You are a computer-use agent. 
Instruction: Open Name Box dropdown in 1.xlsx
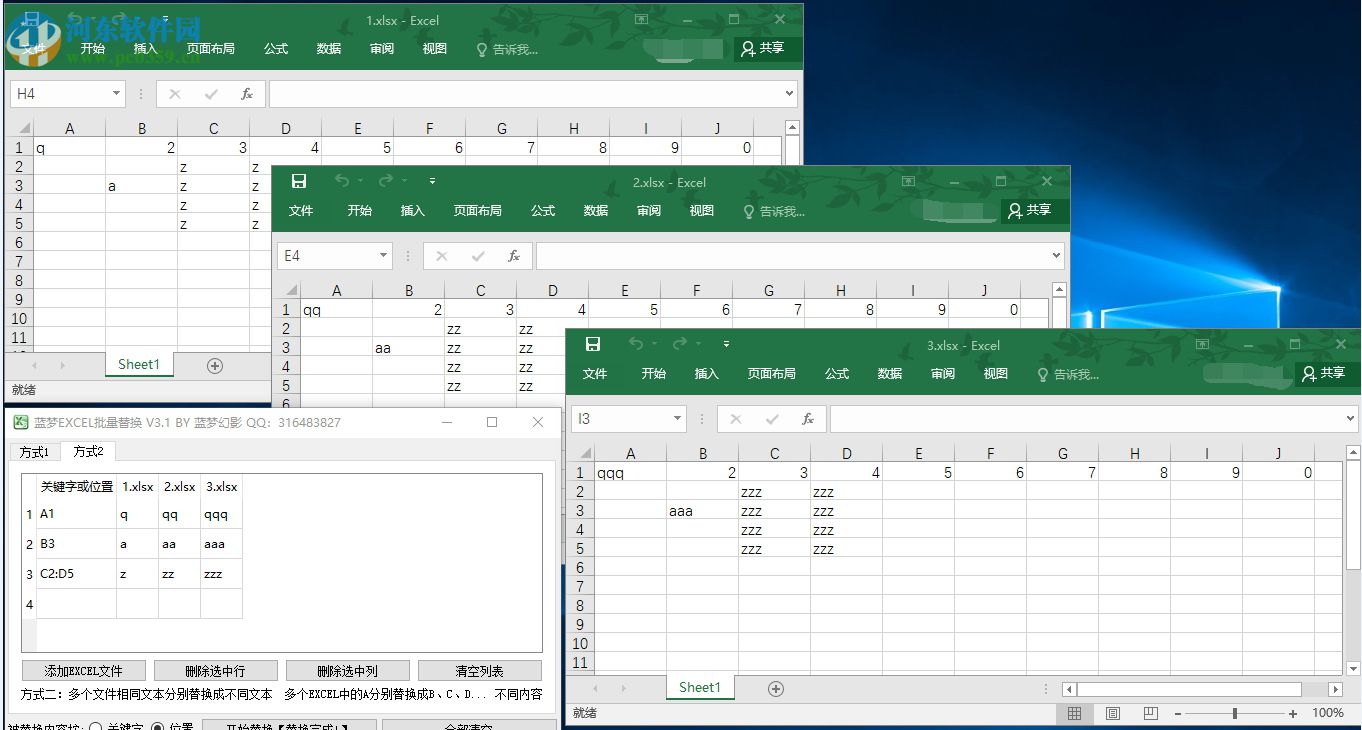point(116,94)
